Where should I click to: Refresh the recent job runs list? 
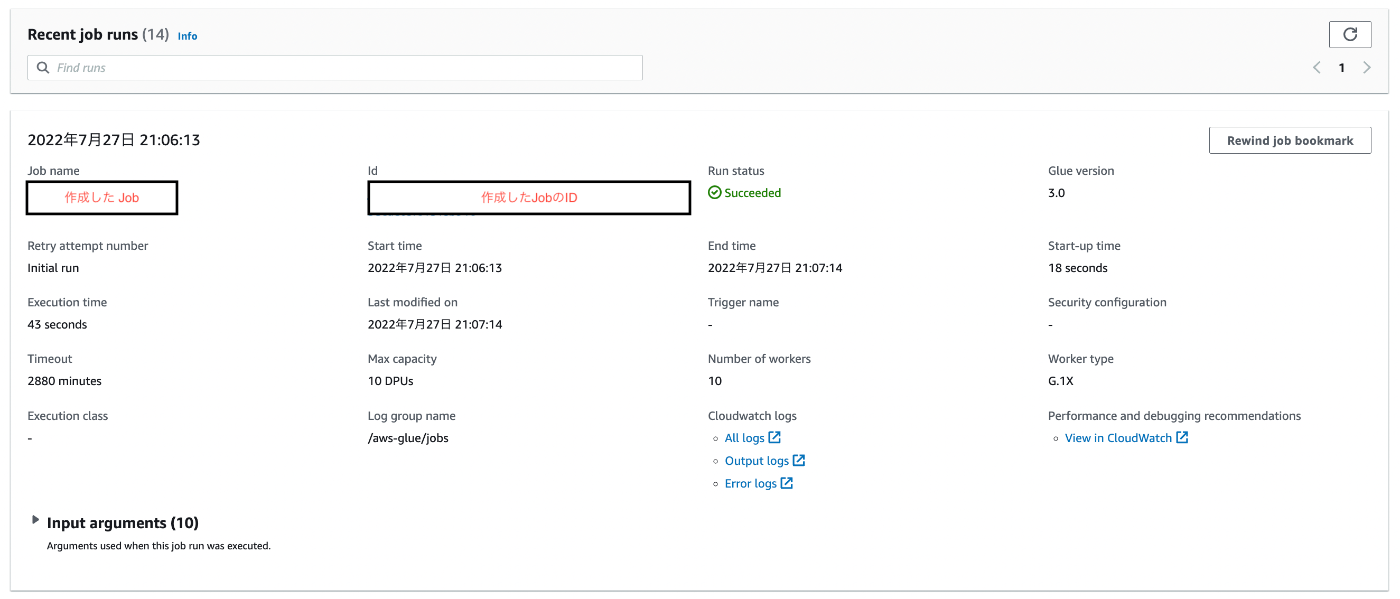[1350, 34]
